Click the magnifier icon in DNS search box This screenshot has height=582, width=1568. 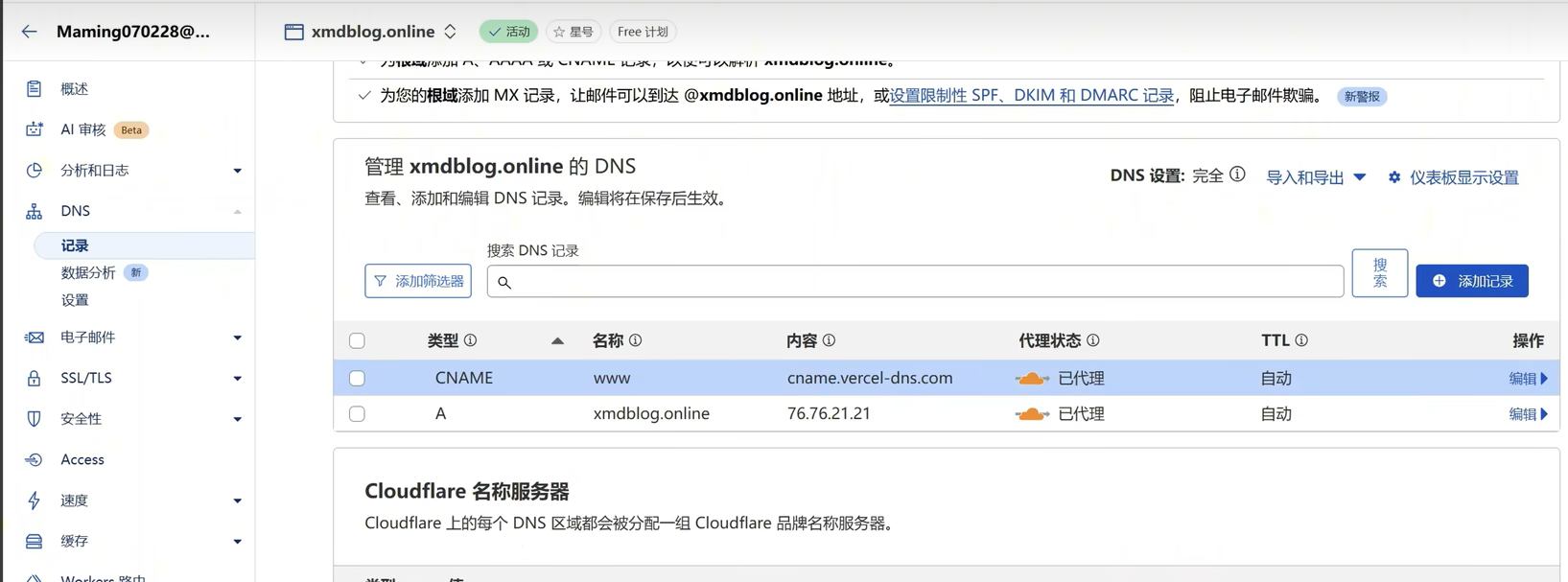504,282
